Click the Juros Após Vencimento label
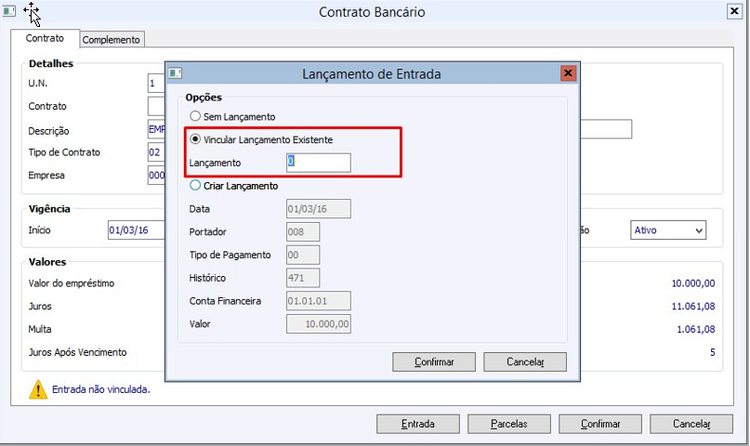The width and height of the screenshot is (750, 446). (77, 352)
